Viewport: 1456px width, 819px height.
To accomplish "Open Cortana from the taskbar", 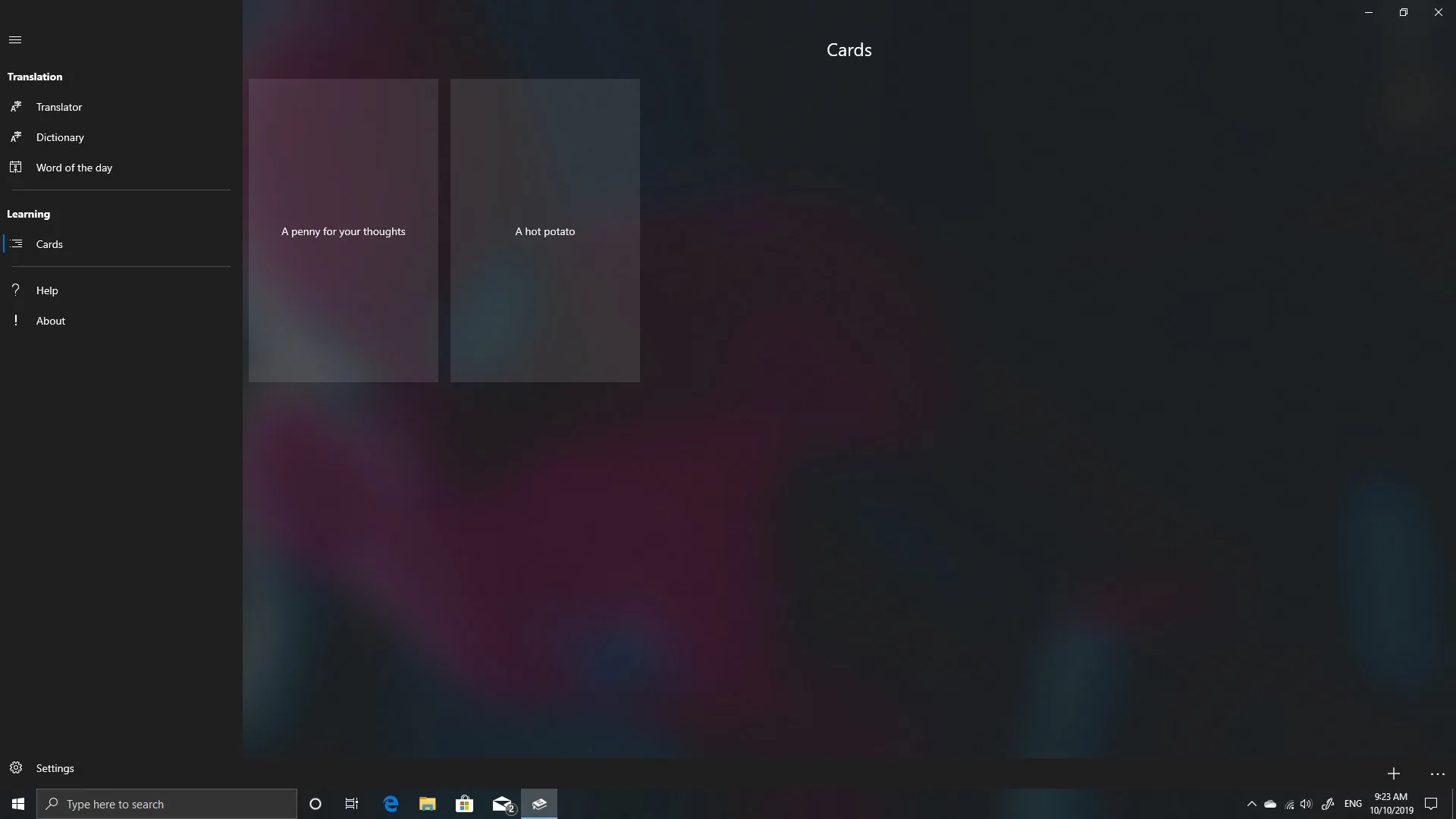I will [315, 804].
